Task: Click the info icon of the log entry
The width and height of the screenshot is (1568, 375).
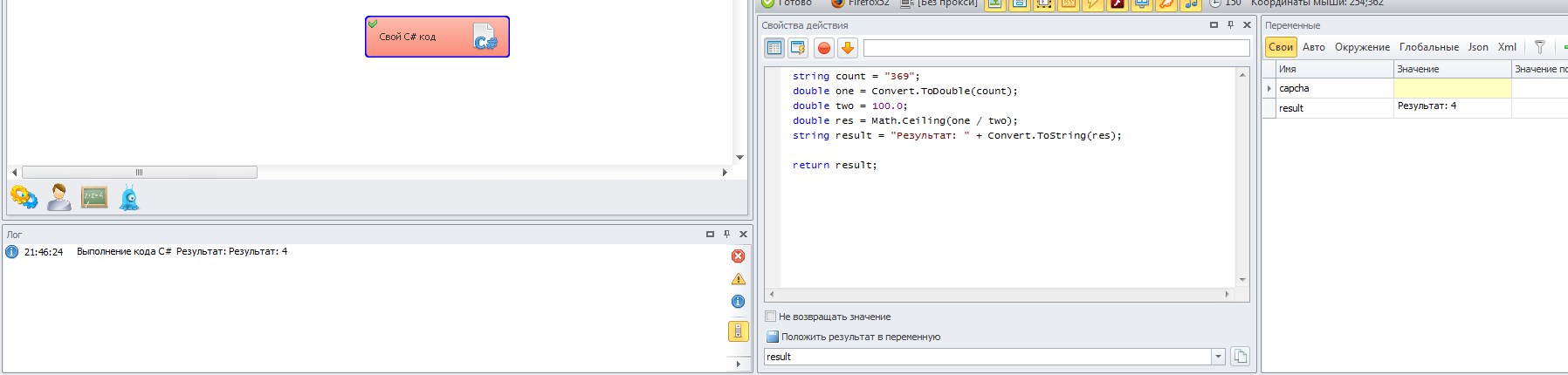Action: pyautogui.click(x=12, y=252)
